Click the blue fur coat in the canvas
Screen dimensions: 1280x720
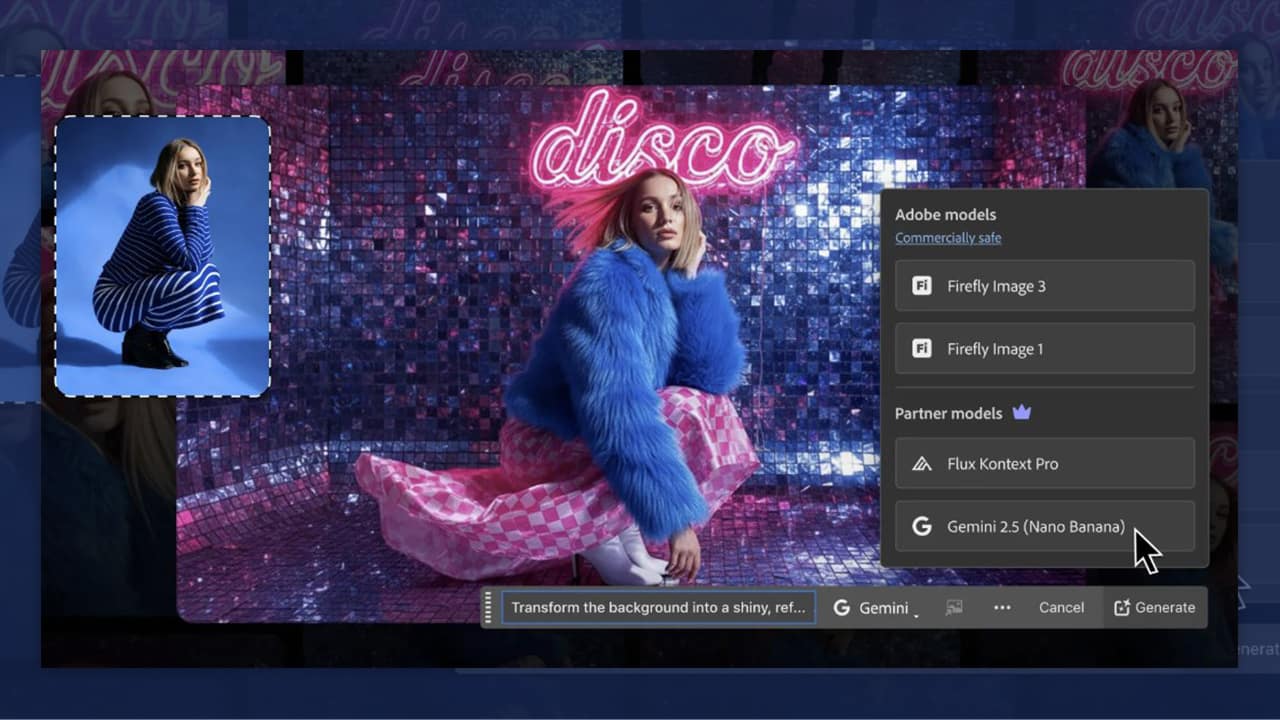[620, 370]
